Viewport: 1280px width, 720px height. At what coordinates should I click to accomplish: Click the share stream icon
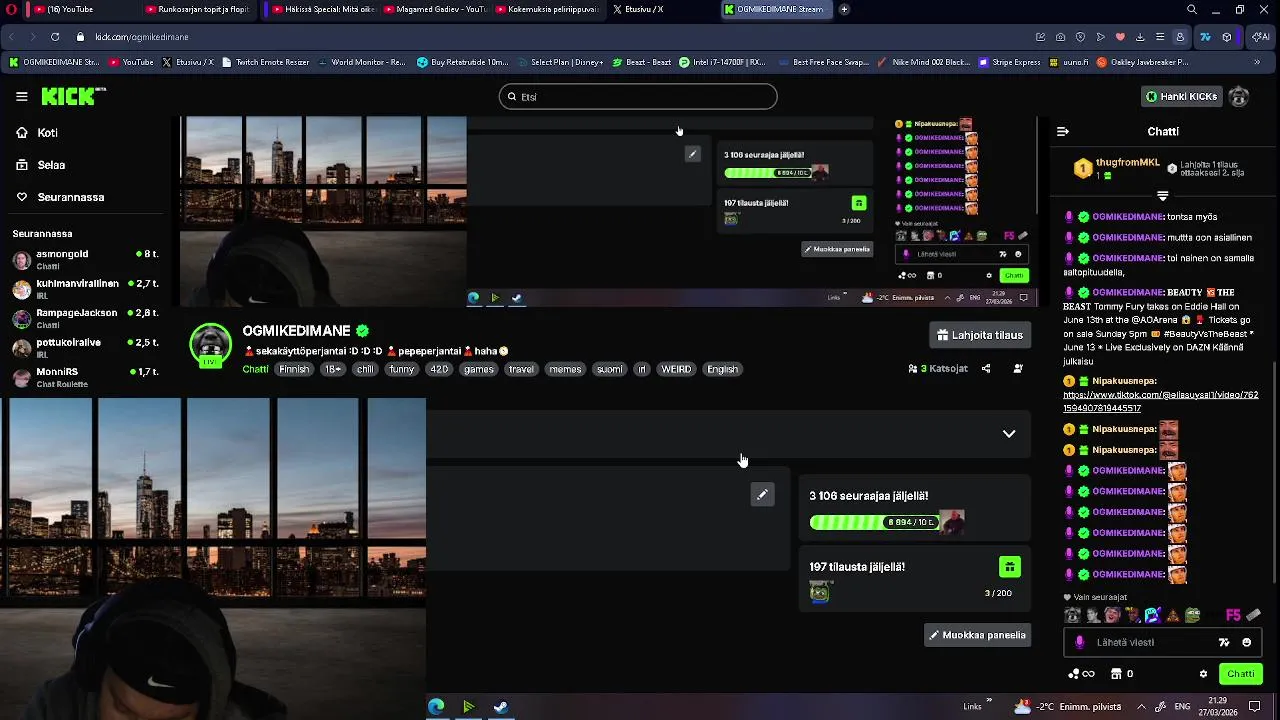coord(986,368)
